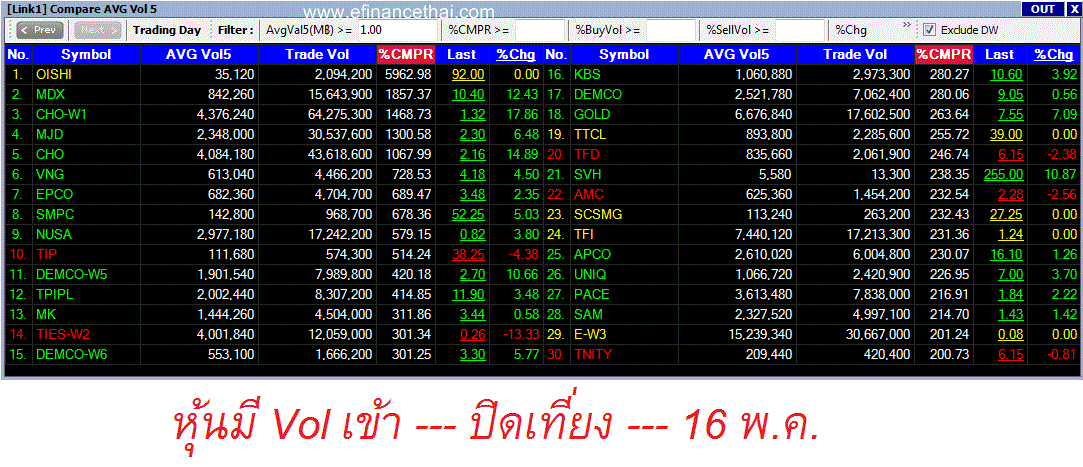Screen dimensions: 1083x467
Task: Click the %CMPR >= filter input
Action: 539,30
